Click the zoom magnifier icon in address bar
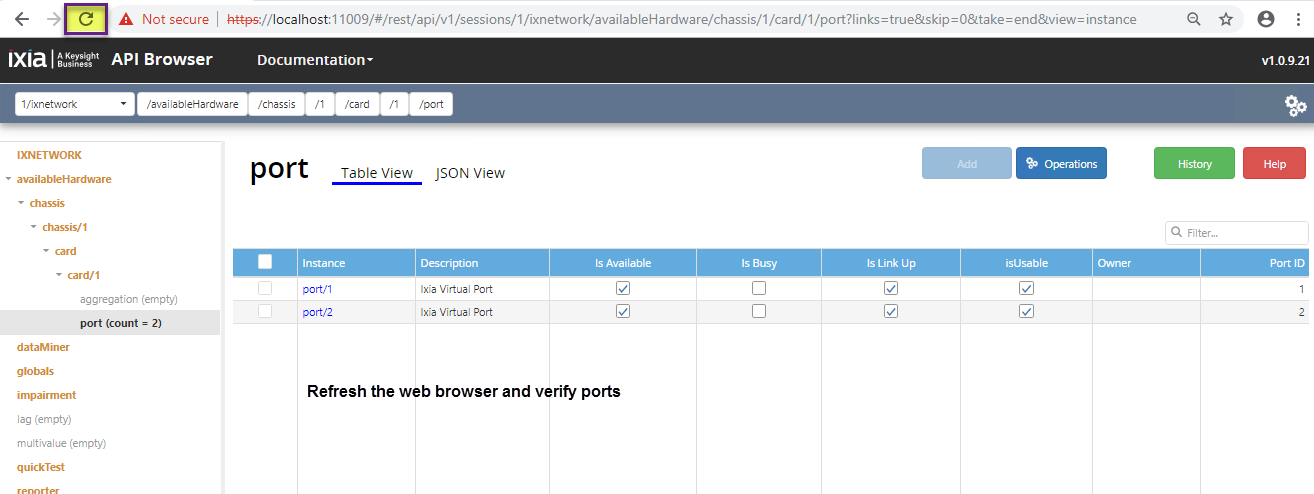 [x=1194, y=19]
